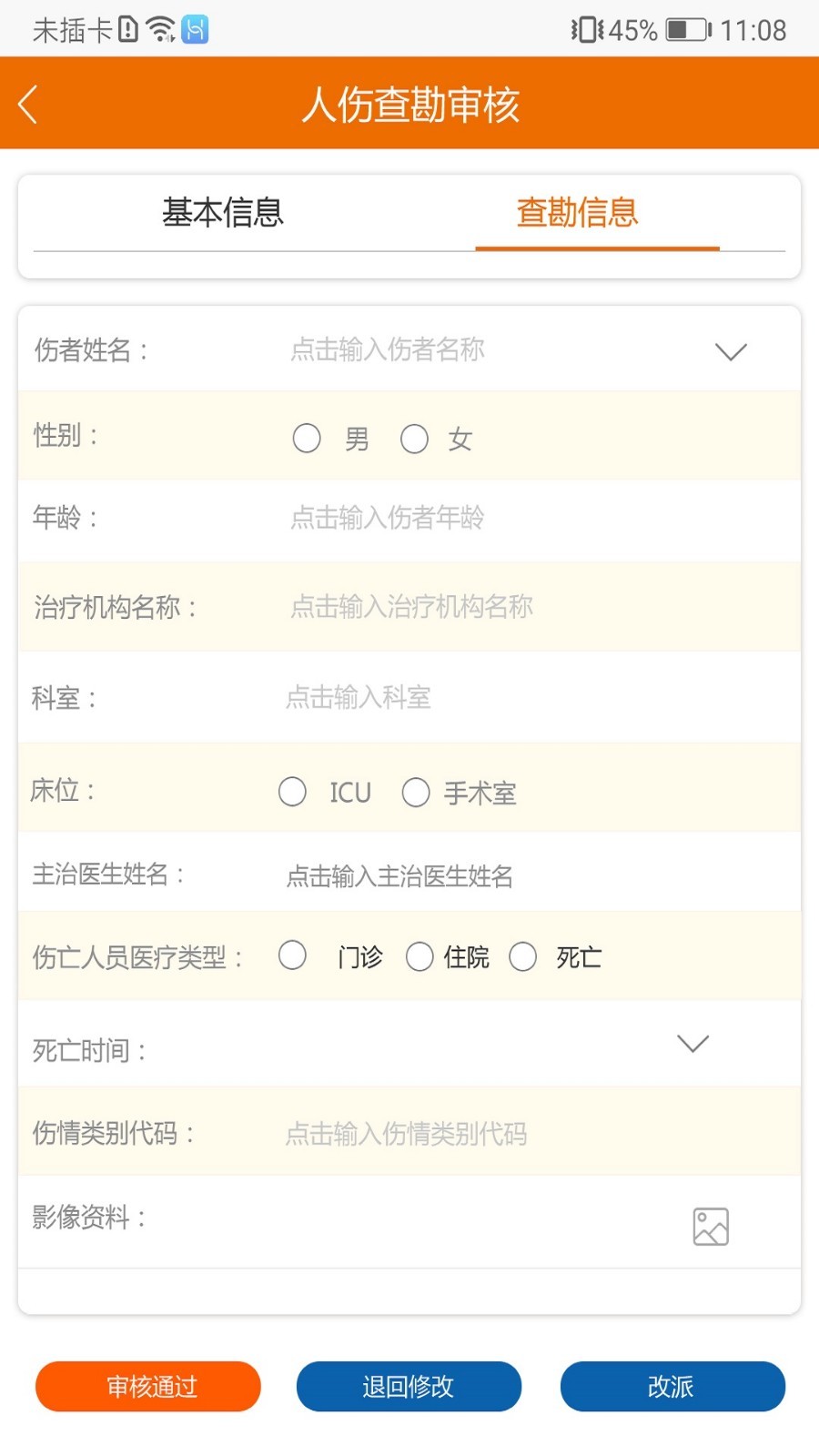This screenshot has height=1456, width=819.
Task: Expand the 死亡时间 dropdown chevron
Action: click(693, 1043)
